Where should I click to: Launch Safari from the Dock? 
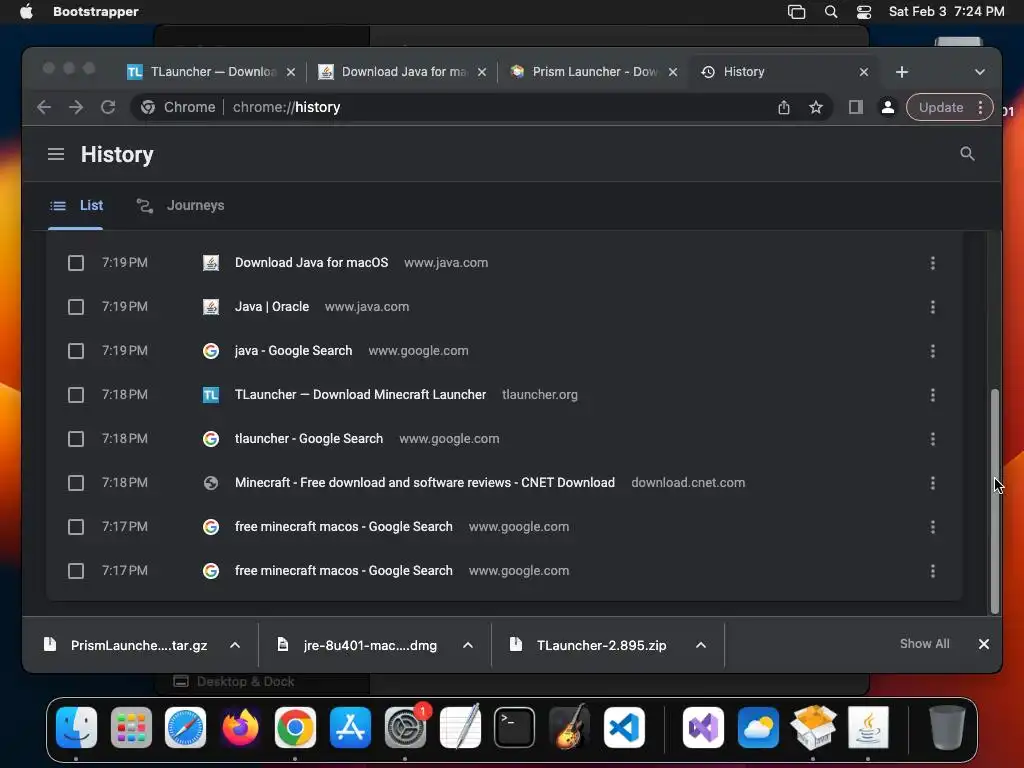point(185,728)
